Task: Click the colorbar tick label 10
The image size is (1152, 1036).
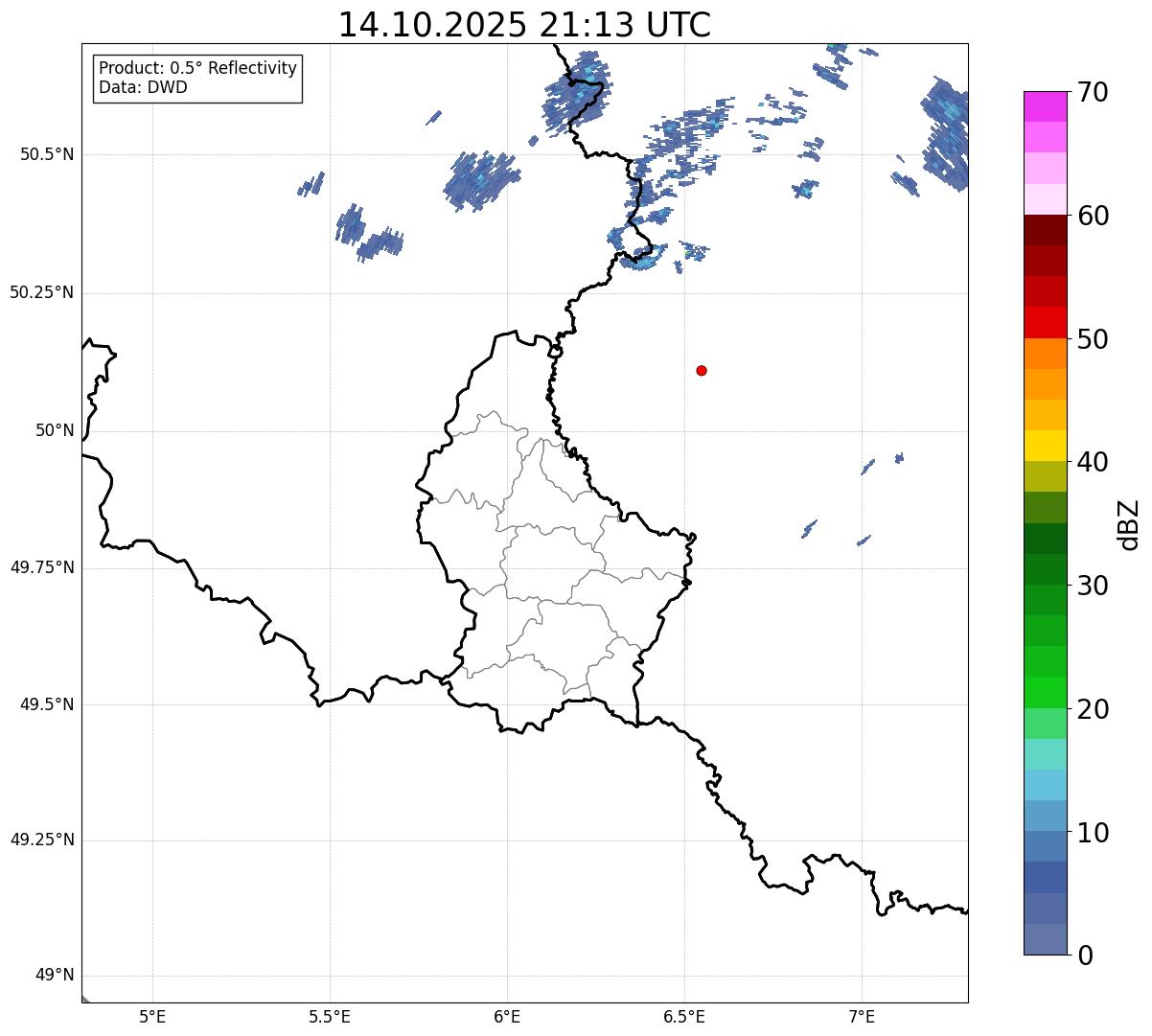Action: click(1093, 832)
